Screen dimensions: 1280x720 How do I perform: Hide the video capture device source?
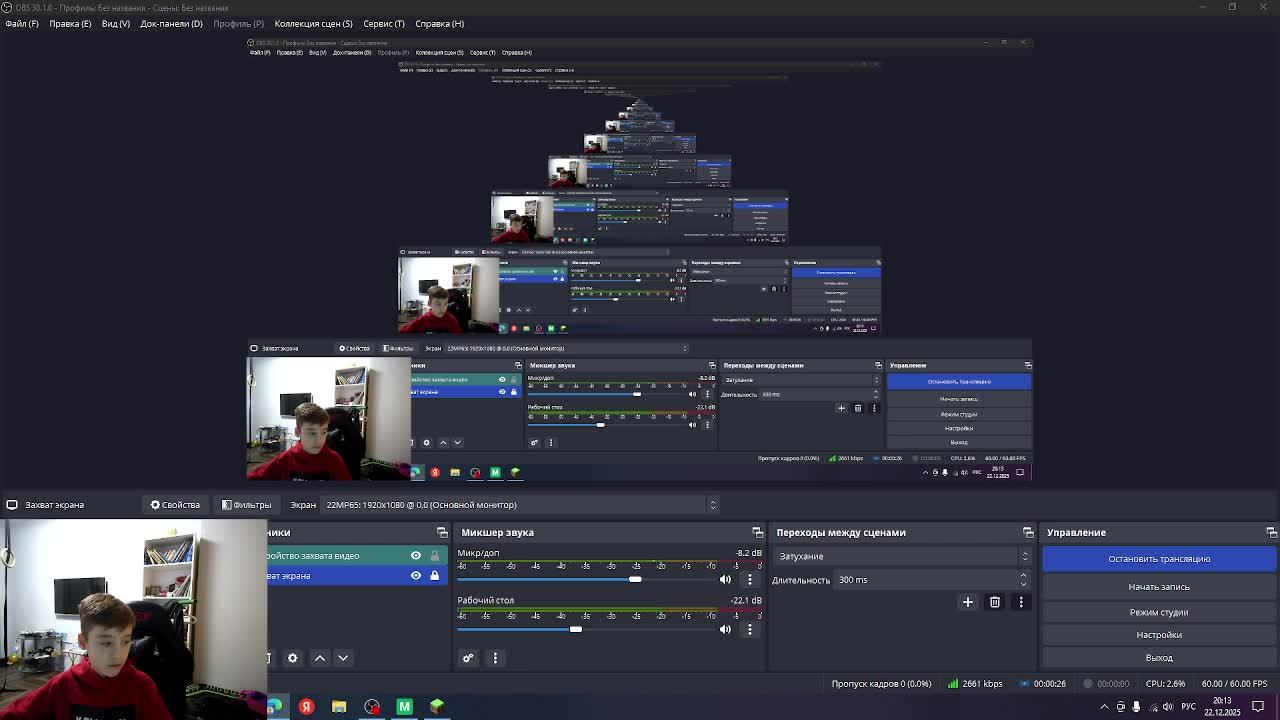coord(416,556)
